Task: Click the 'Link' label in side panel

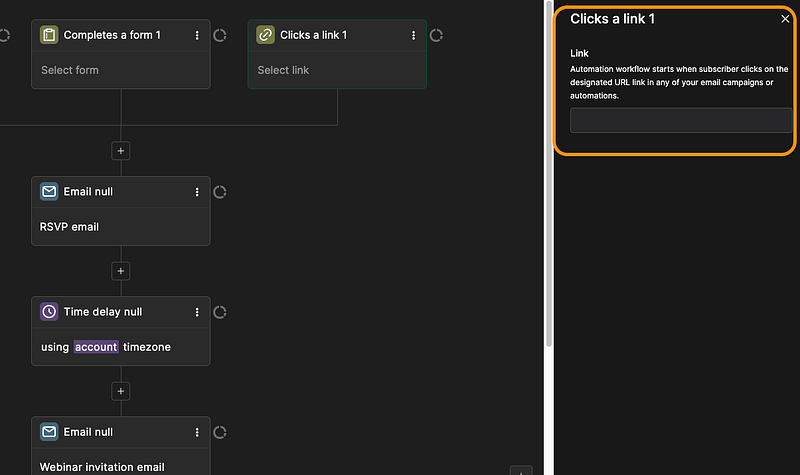Action: [x=579, y=53]
